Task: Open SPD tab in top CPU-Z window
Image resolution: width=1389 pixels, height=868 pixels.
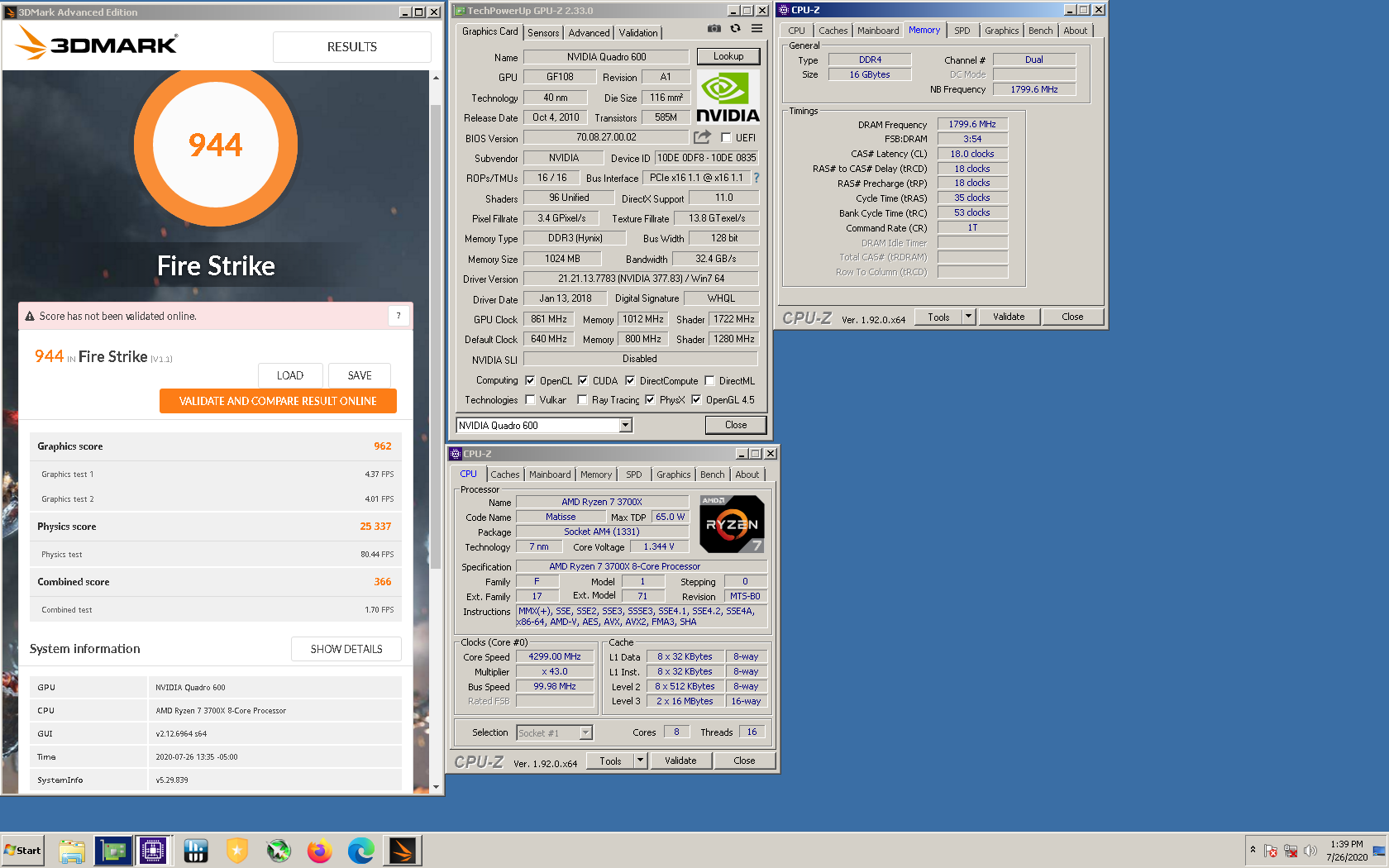Action: point(962,31)
